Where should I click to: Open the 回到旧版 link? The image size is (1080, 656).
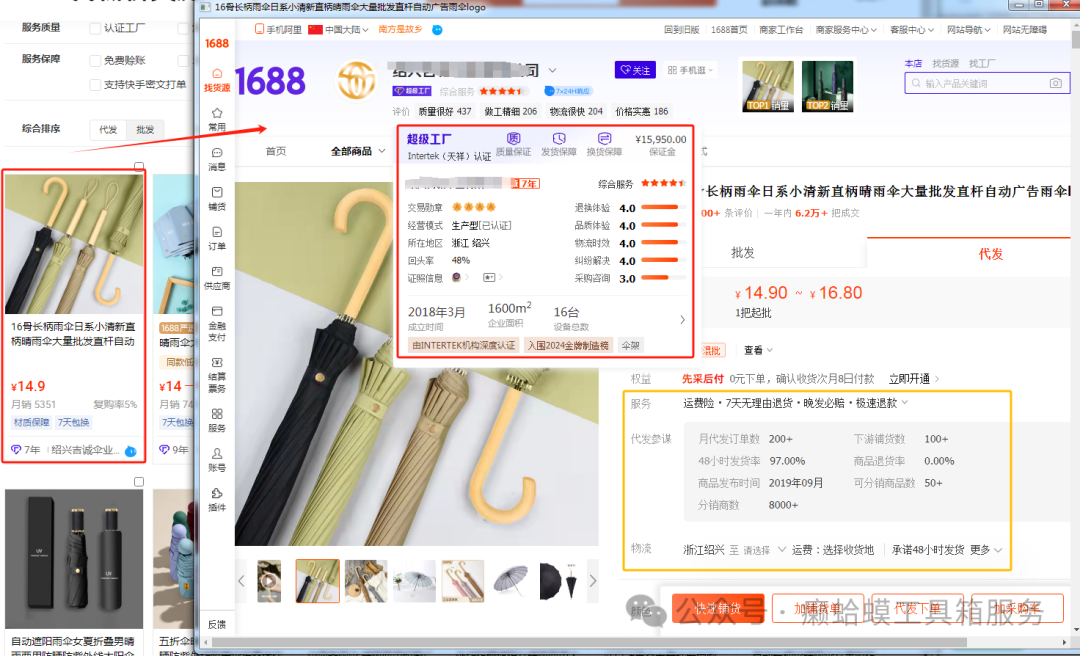point(681,30)
